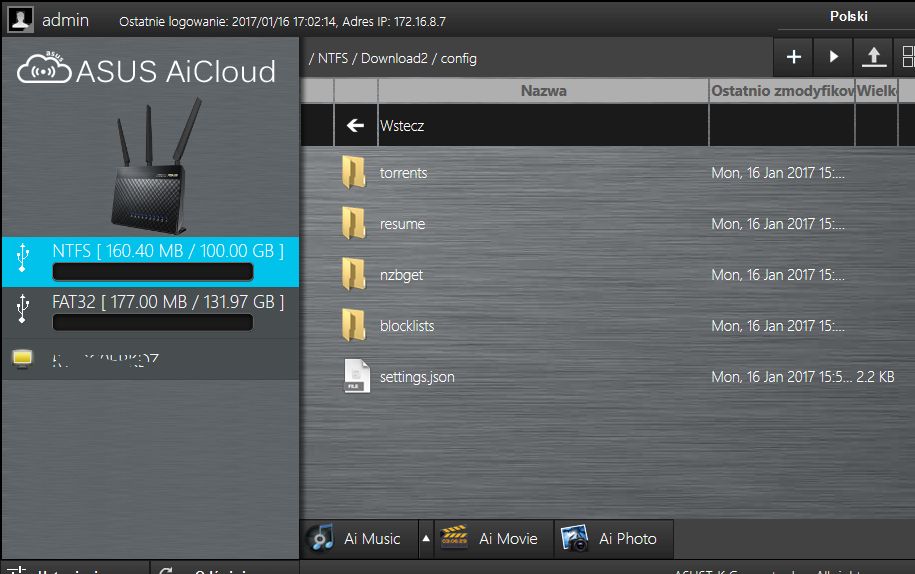This screenshot has height=574, width=915.
Task: Select FAT32 177.00 MB / 131.97 GB drive
Action: coord(151,312)
